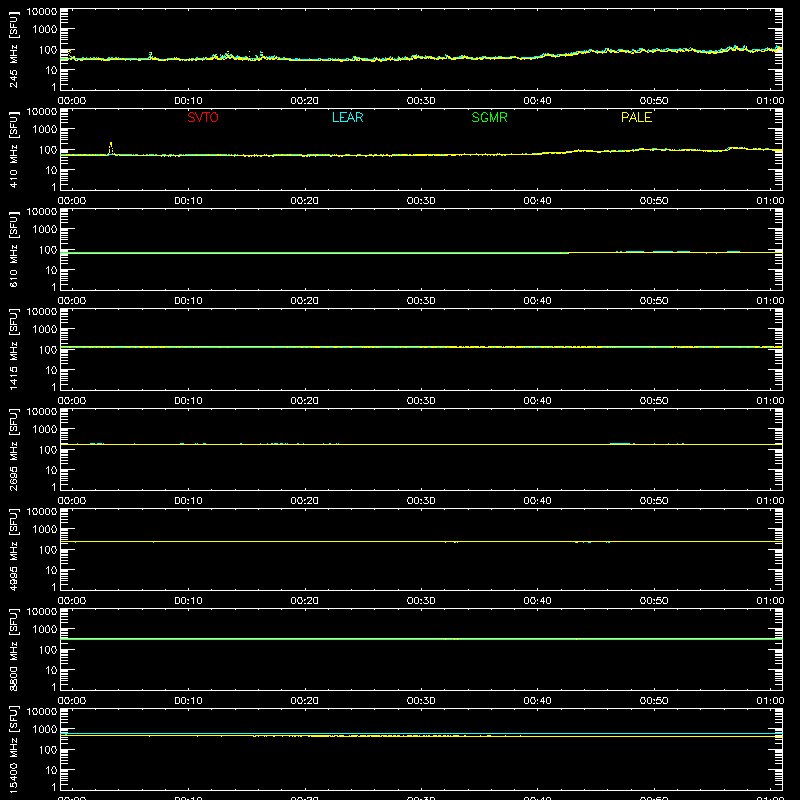
Task: Click the yellow PALE station label
Action: click(636, 117)
